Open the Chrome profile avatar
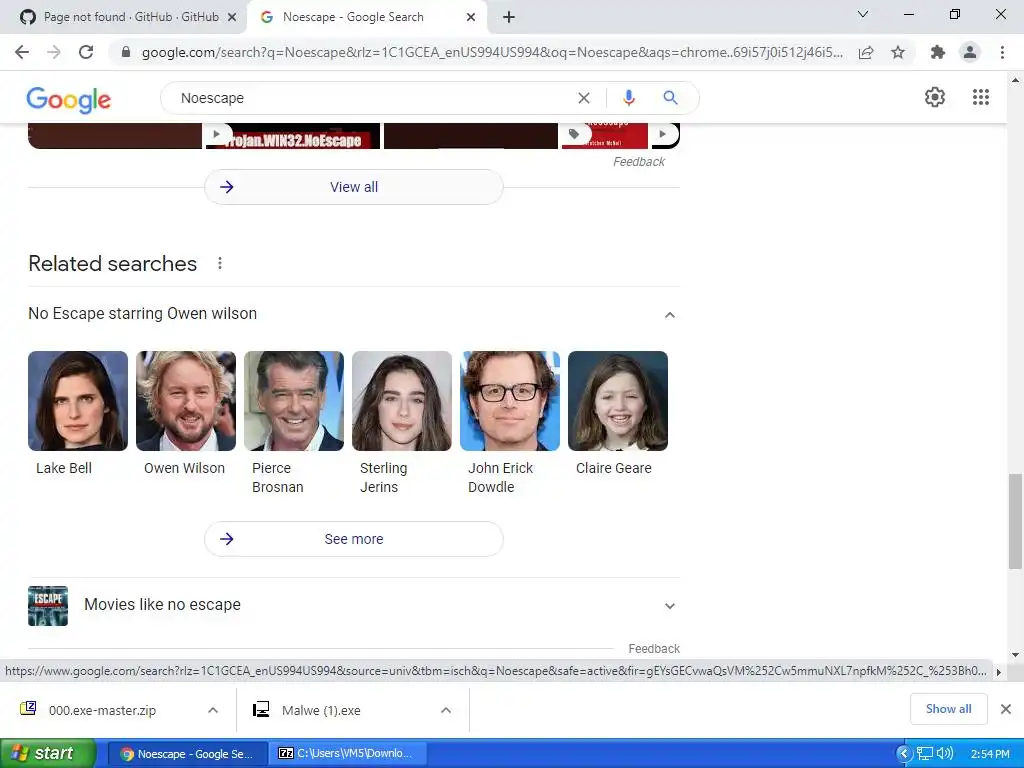Viewport: 1024px width, 768px height. (x=970, y=52)
